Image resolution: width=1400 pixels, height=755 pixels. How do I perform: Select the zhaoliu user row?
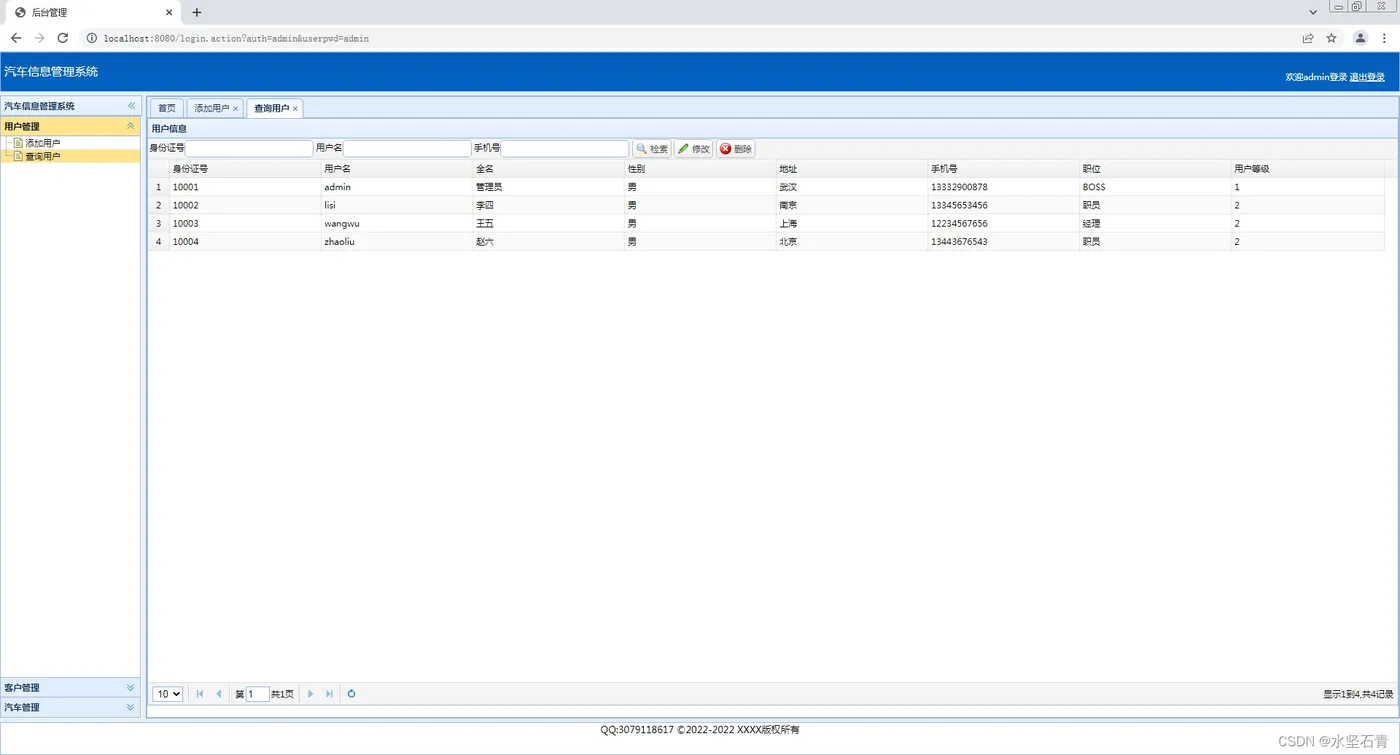click(x=766, y=241)
